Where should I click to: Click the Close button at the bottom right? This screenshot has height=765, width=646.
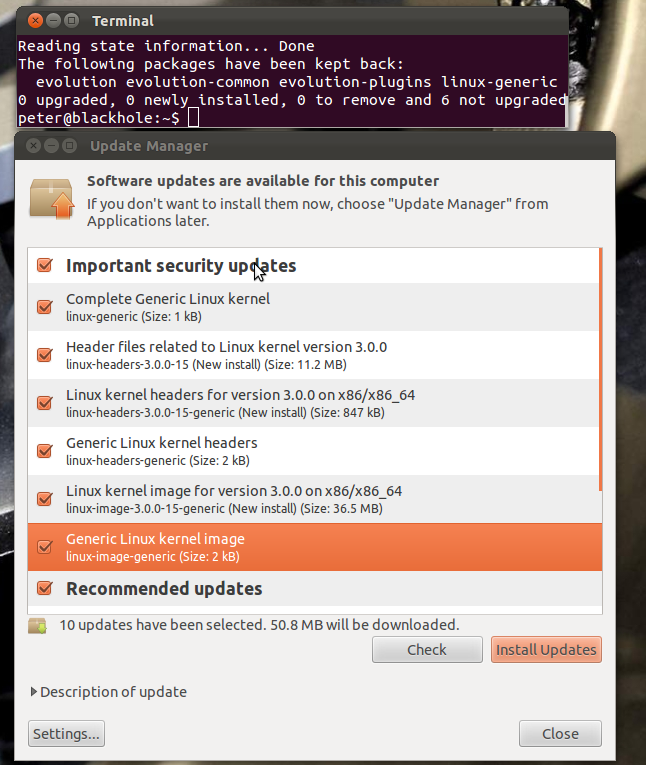click(560, 734)
